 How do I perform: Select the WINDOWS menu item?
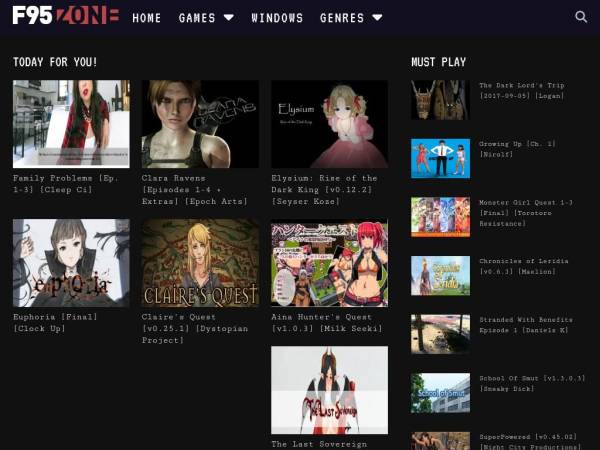pyautogui.click(x=277, y=18)
